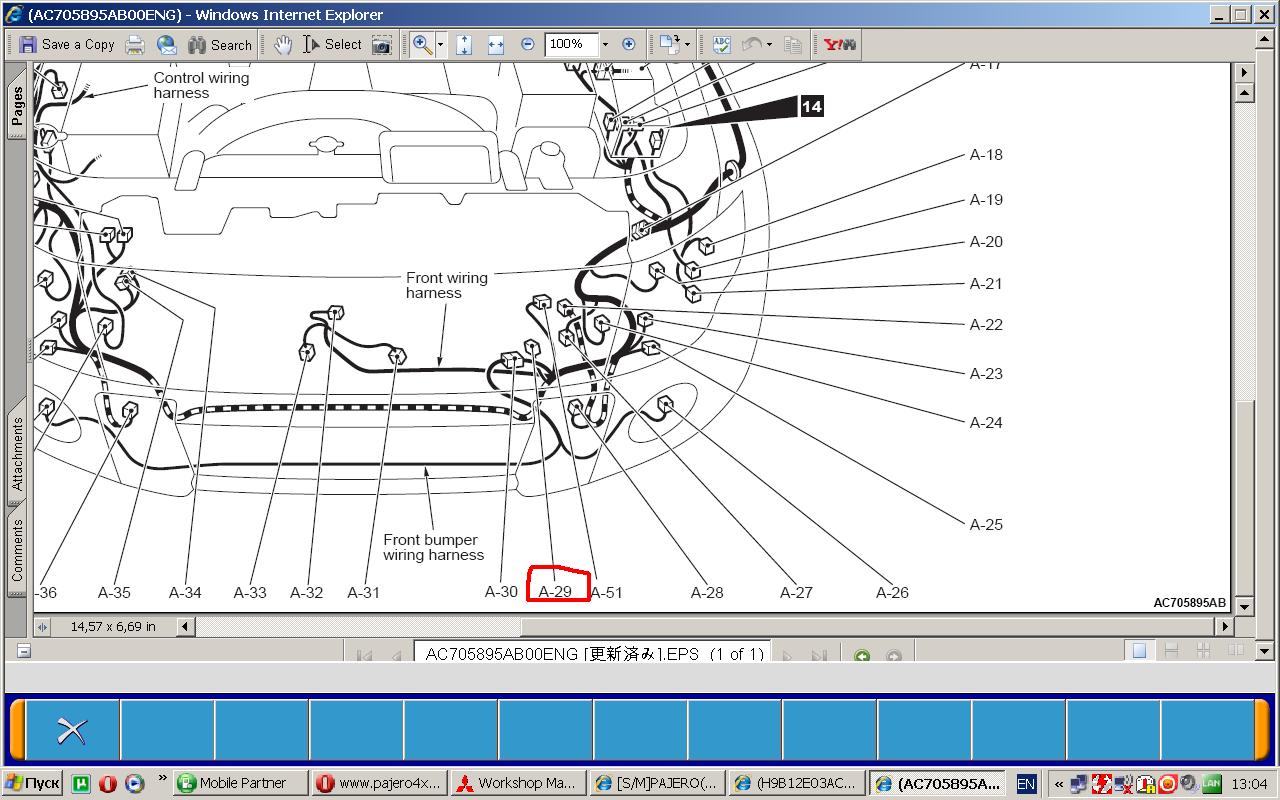
Task: Click the email document icon
Action: point(166,44)
